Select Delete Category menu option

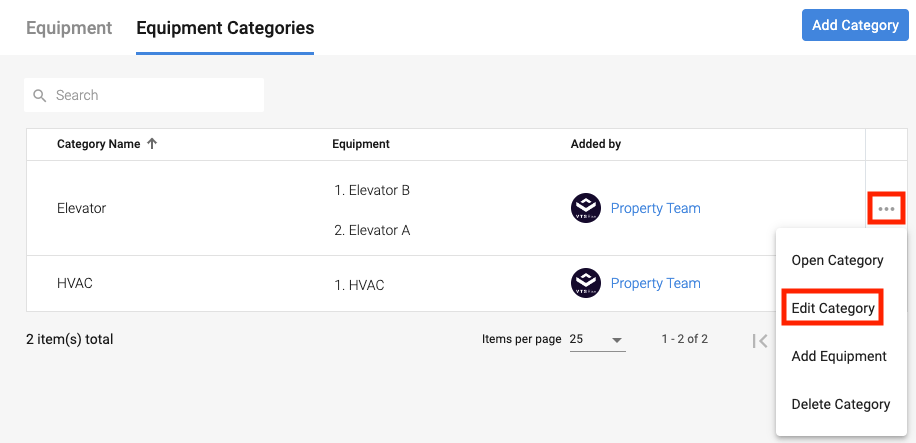click(840, 404)
